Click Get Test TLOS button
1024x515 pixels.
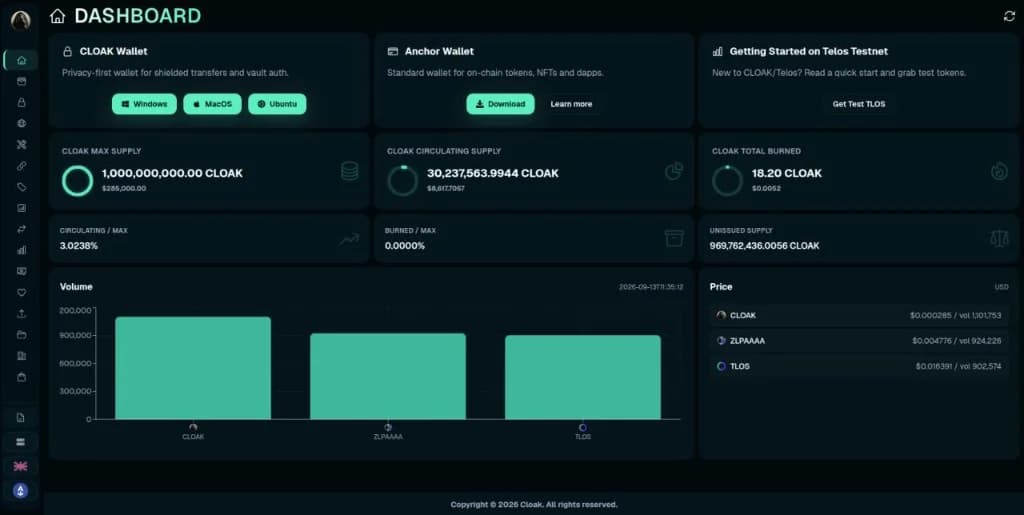pyautogui.click(x=859, y=104)
